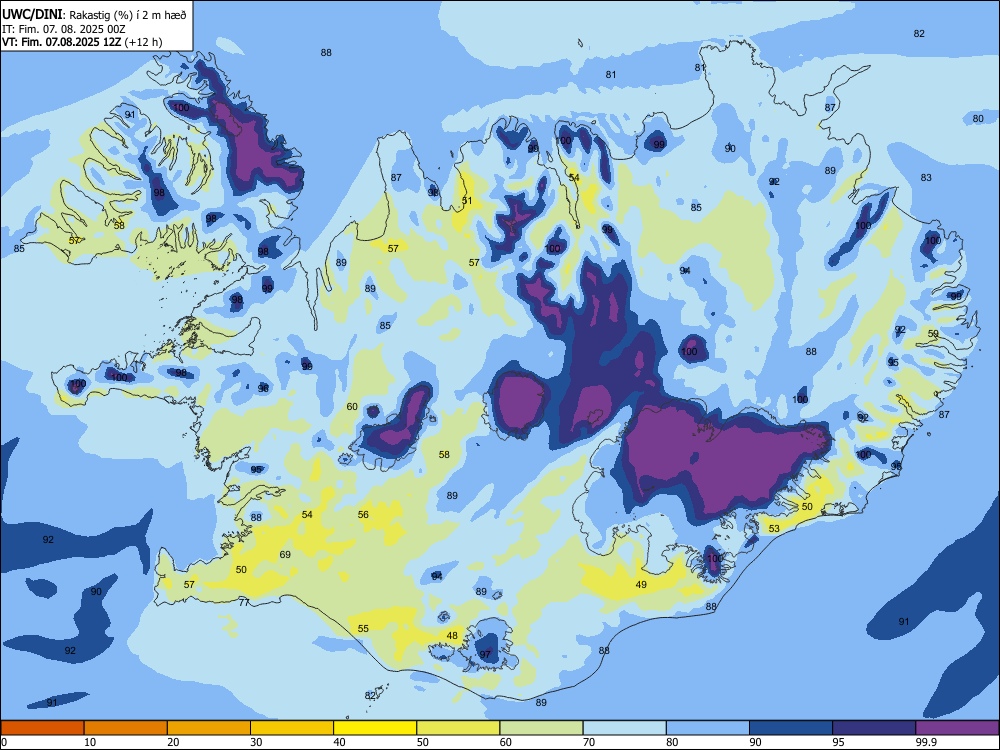
Task: Choose the 30–40 golden legend swatch
Action: point(292,728)
